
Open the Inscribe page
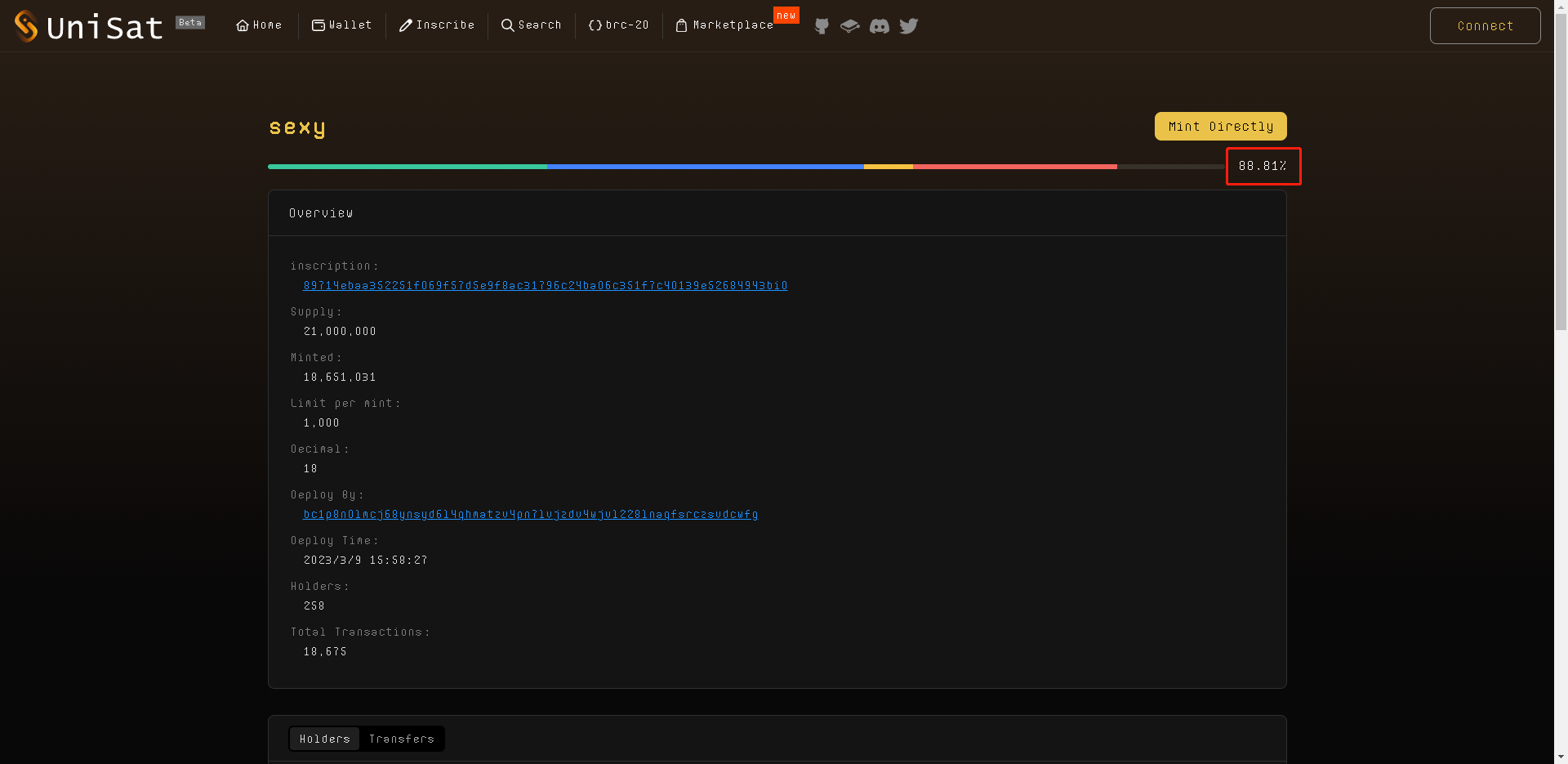(437, 25)
